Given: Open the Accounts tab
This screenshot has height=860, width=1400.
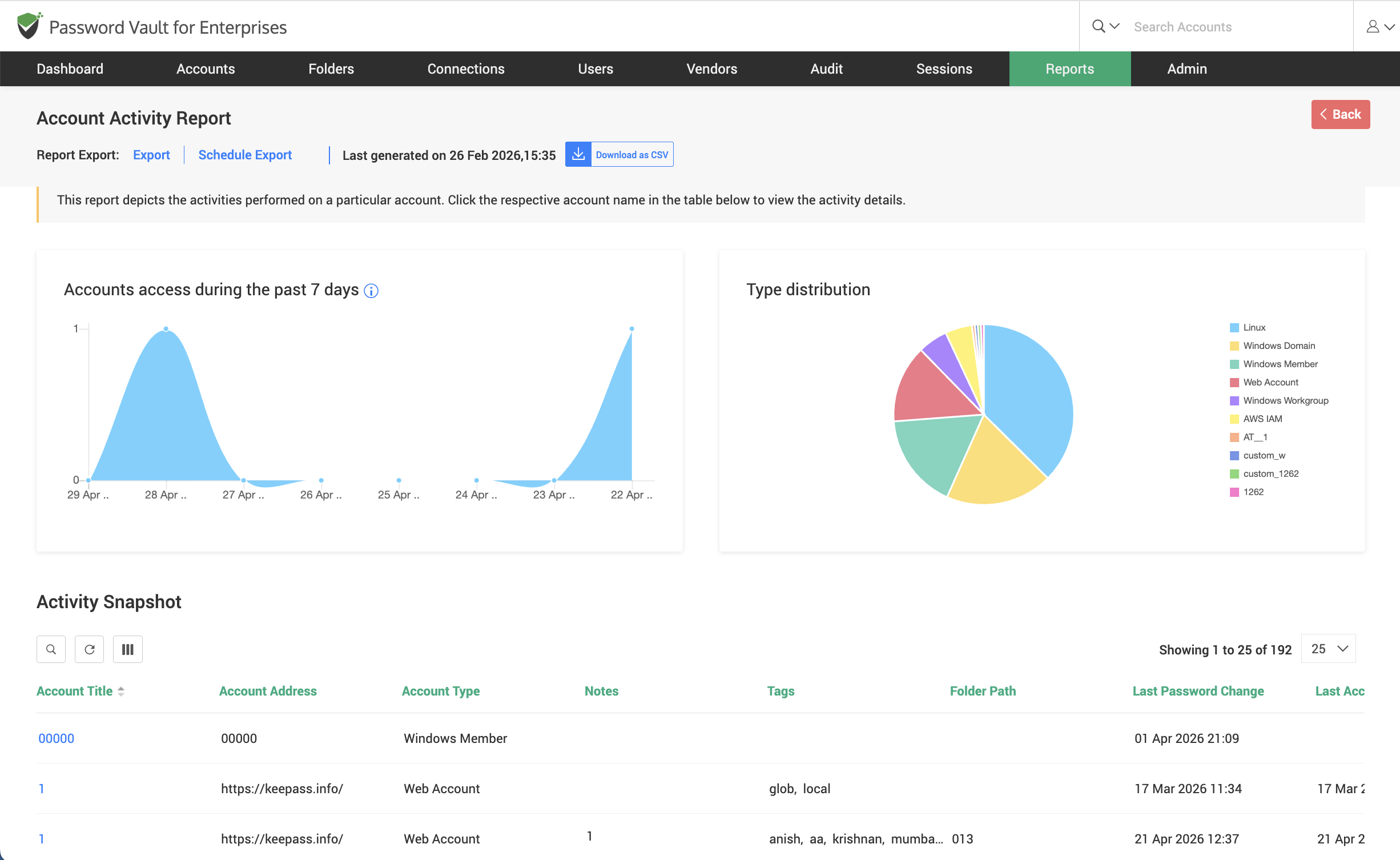Looking at the screenshot, I should tap(206, 69).
